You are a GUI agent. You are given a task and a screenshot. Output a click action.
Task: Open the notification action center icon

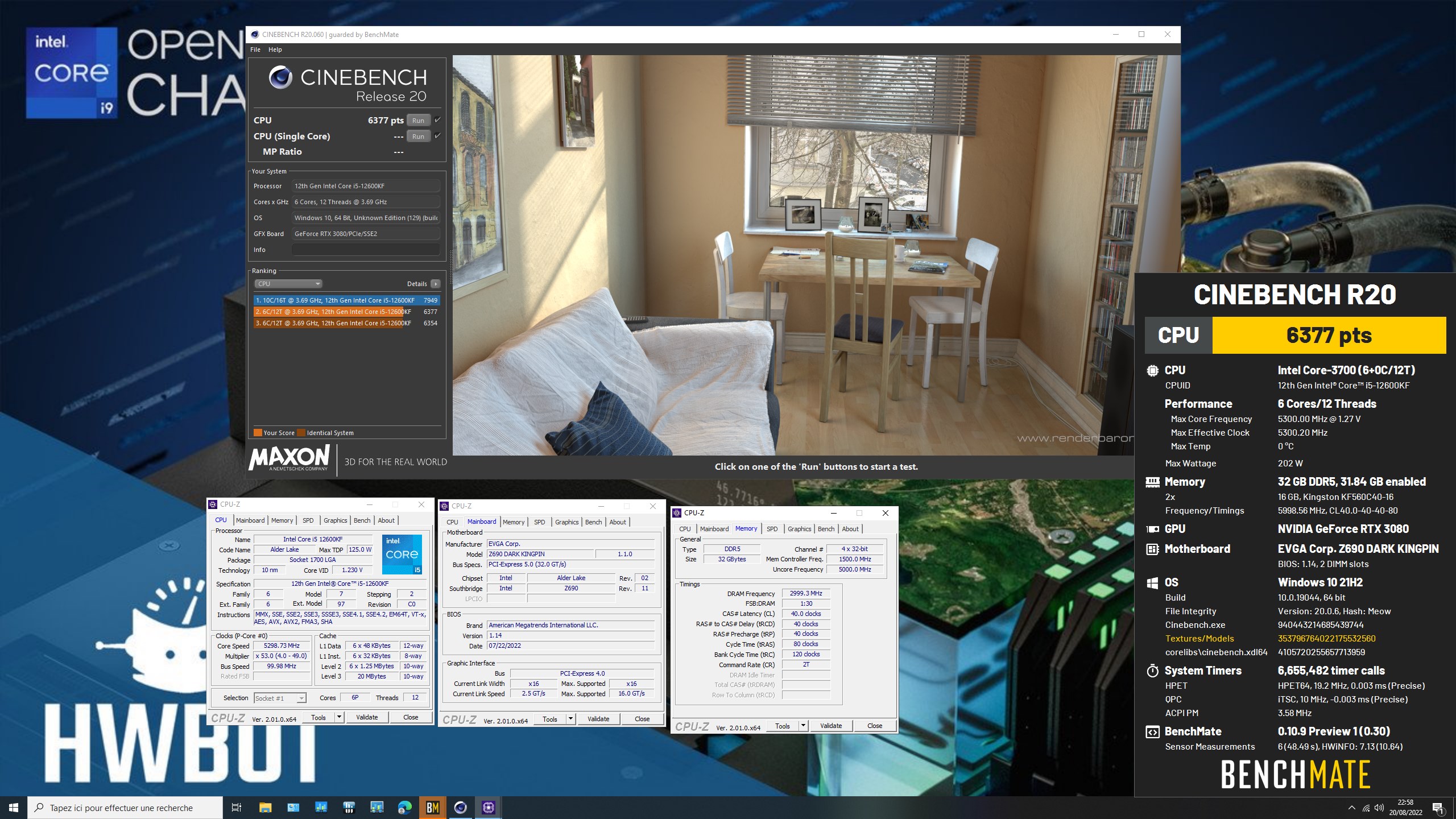(1438, 808)
